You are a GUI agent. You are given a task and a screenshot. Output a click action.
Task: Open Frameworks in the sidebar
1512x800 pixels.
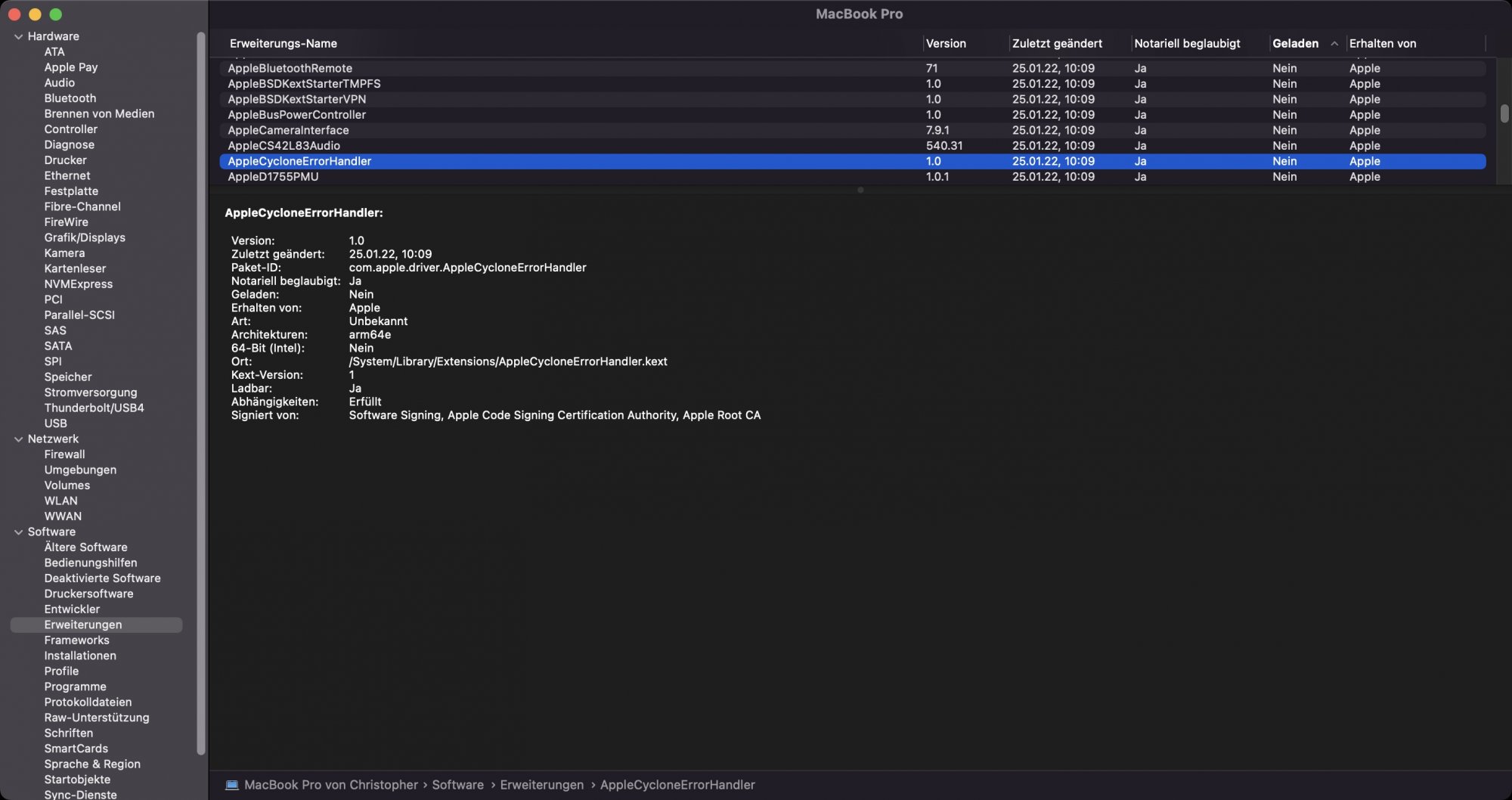[x=76, y=640]
